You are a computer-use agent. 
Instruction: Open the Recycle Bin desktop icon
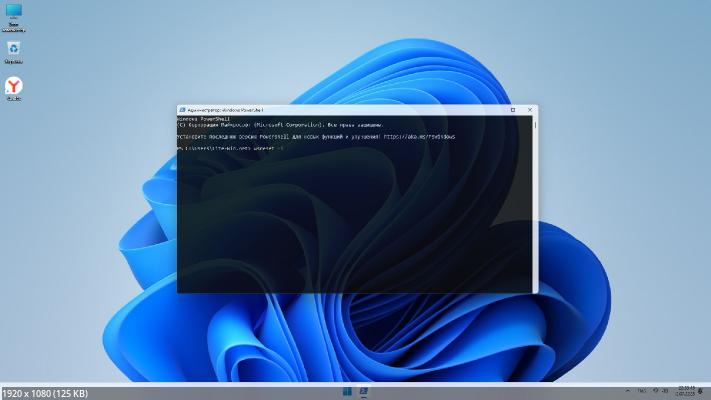coord(14,53)
